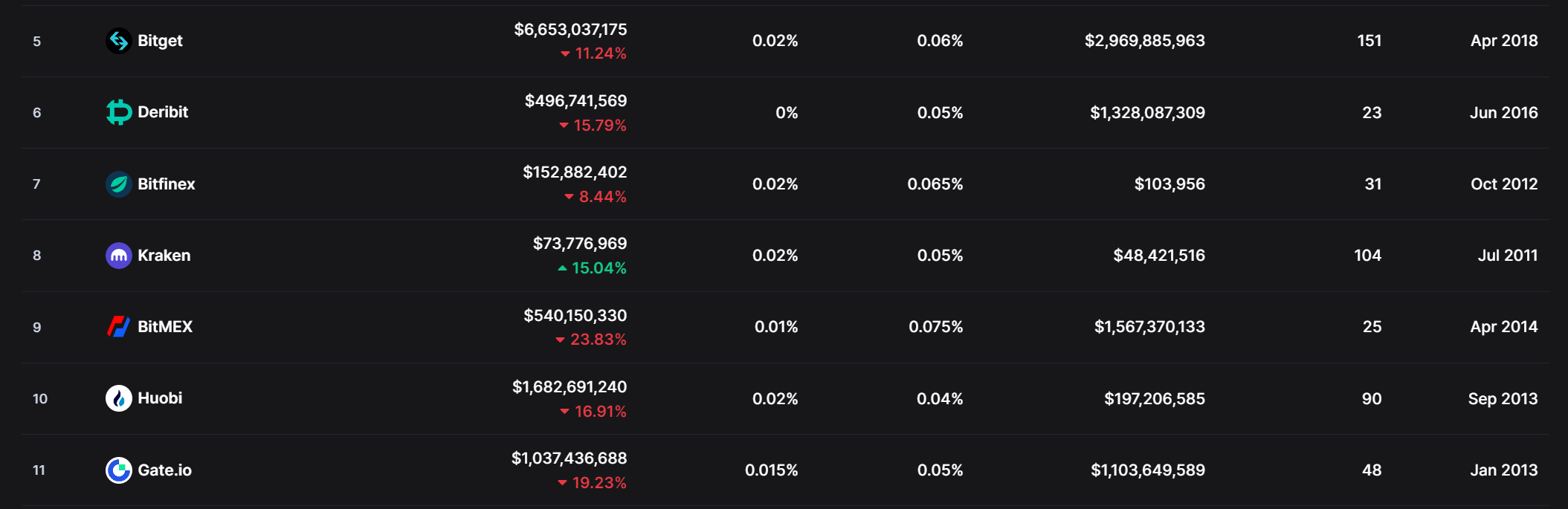Click the rank number 11 cell
This screenshot has height=509, width=1568.
tap(39, 470)
